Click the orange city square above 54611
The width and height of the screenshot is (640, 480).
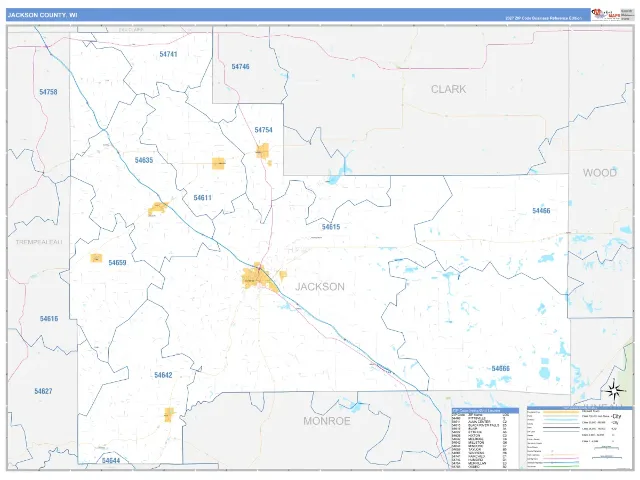point(218,163)
